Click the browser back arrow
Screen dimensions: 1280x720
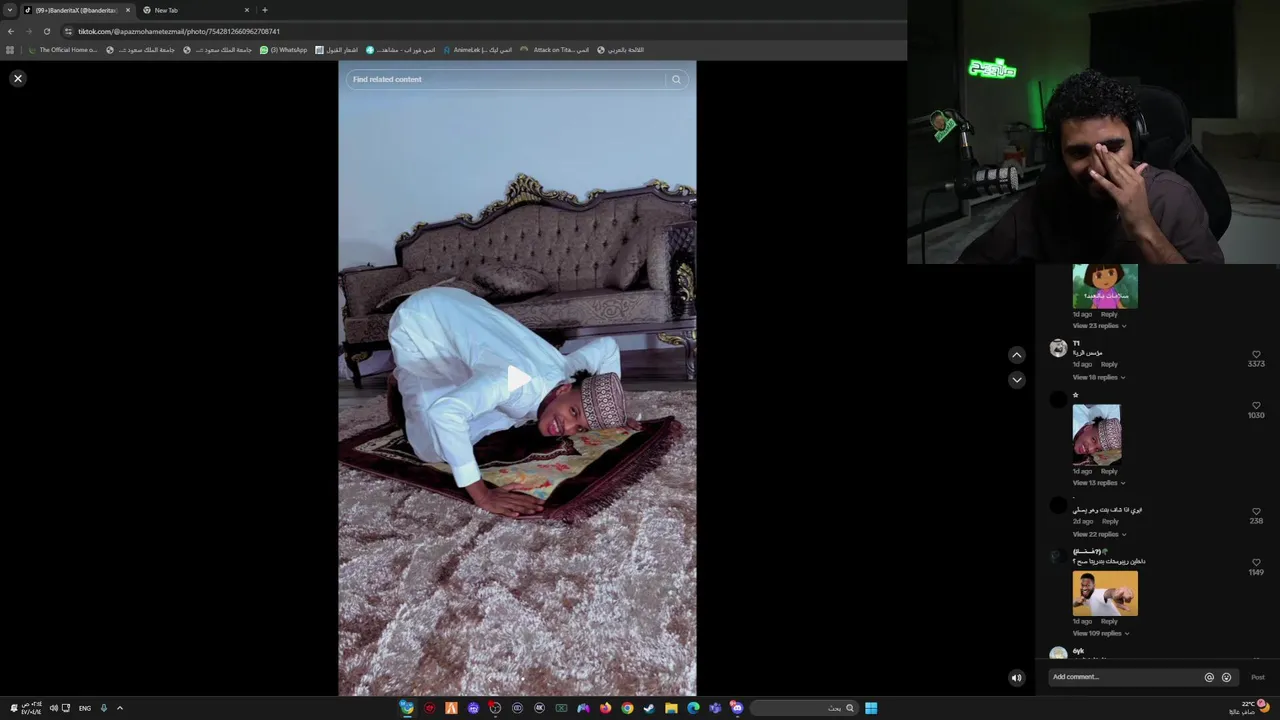point(11,31)
